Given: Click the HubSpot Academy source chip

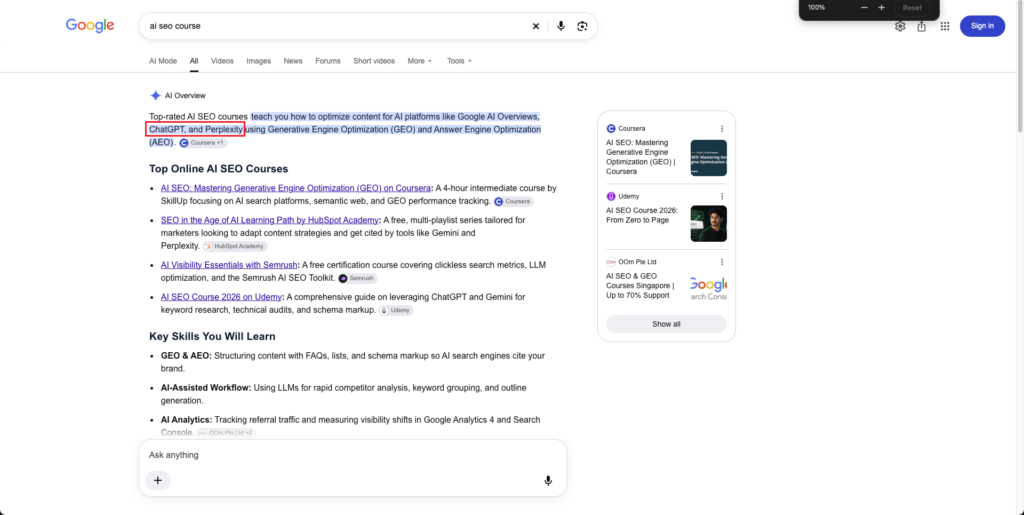Looking at the screenshot, I should 234,246.
